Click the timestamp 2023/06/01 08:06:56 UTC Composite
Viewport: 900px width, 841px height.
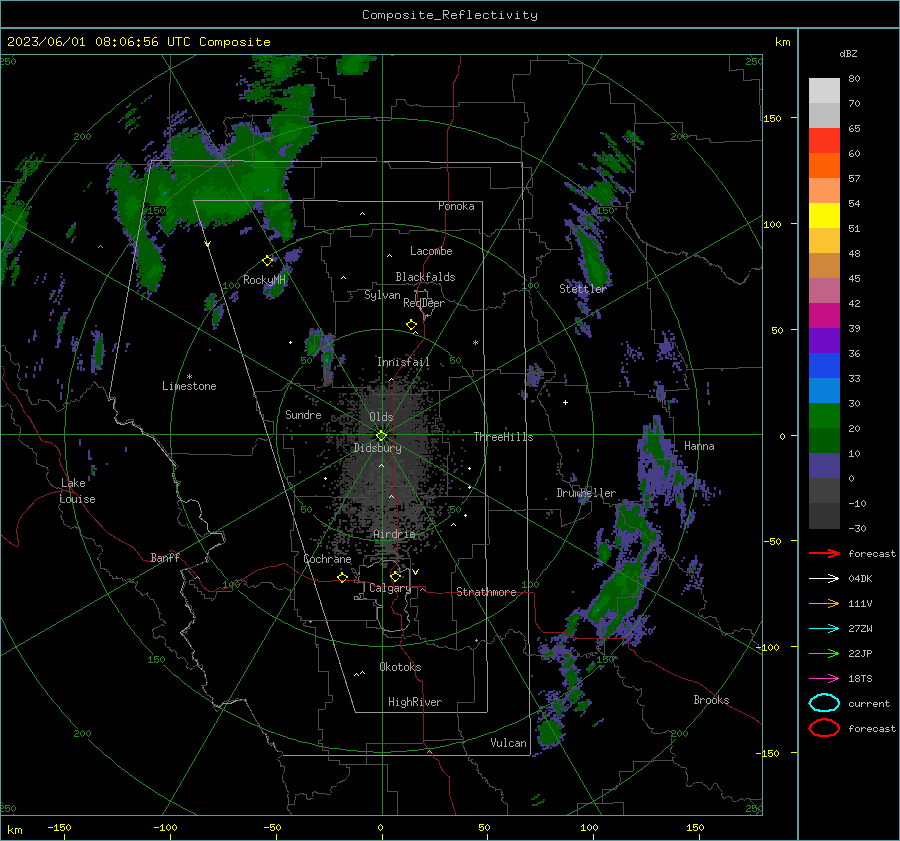click(x=138, y=42)
